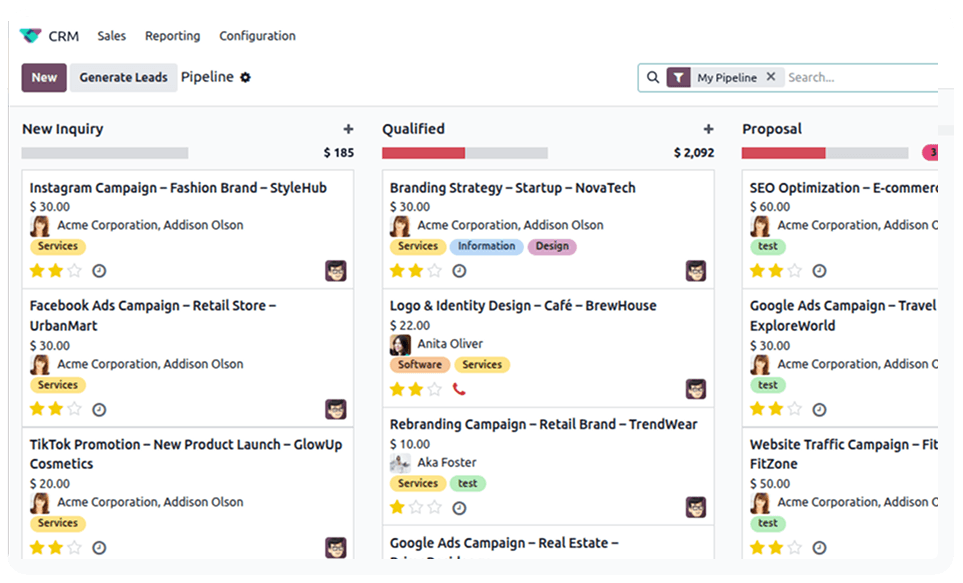Click salesperson avatar on NovaTech card
Image resolution: width=963 pixels, height=583 pixels.
click(x=696, y=271)
